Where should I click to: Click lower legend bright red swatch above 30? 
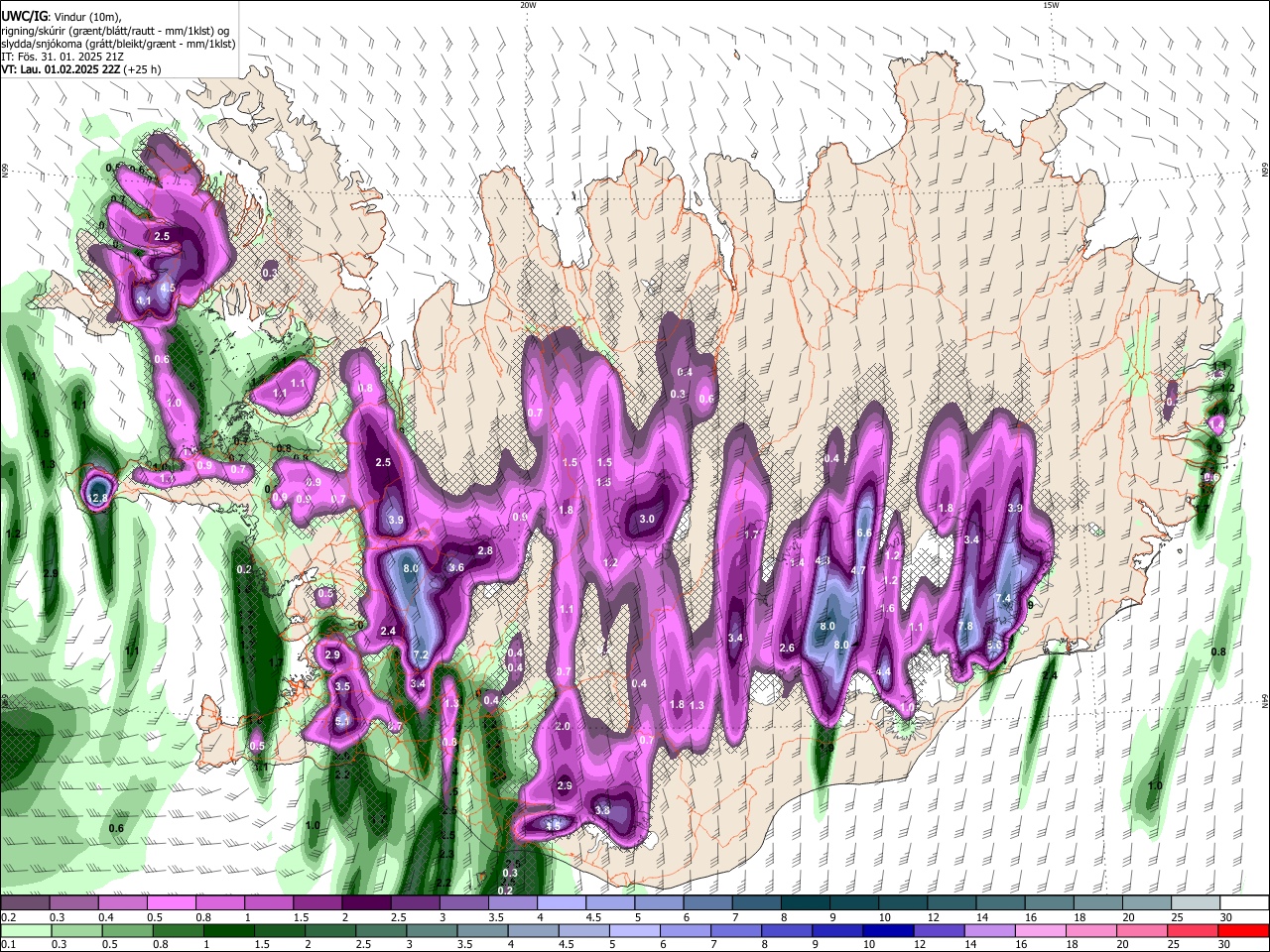point(1245,930)
